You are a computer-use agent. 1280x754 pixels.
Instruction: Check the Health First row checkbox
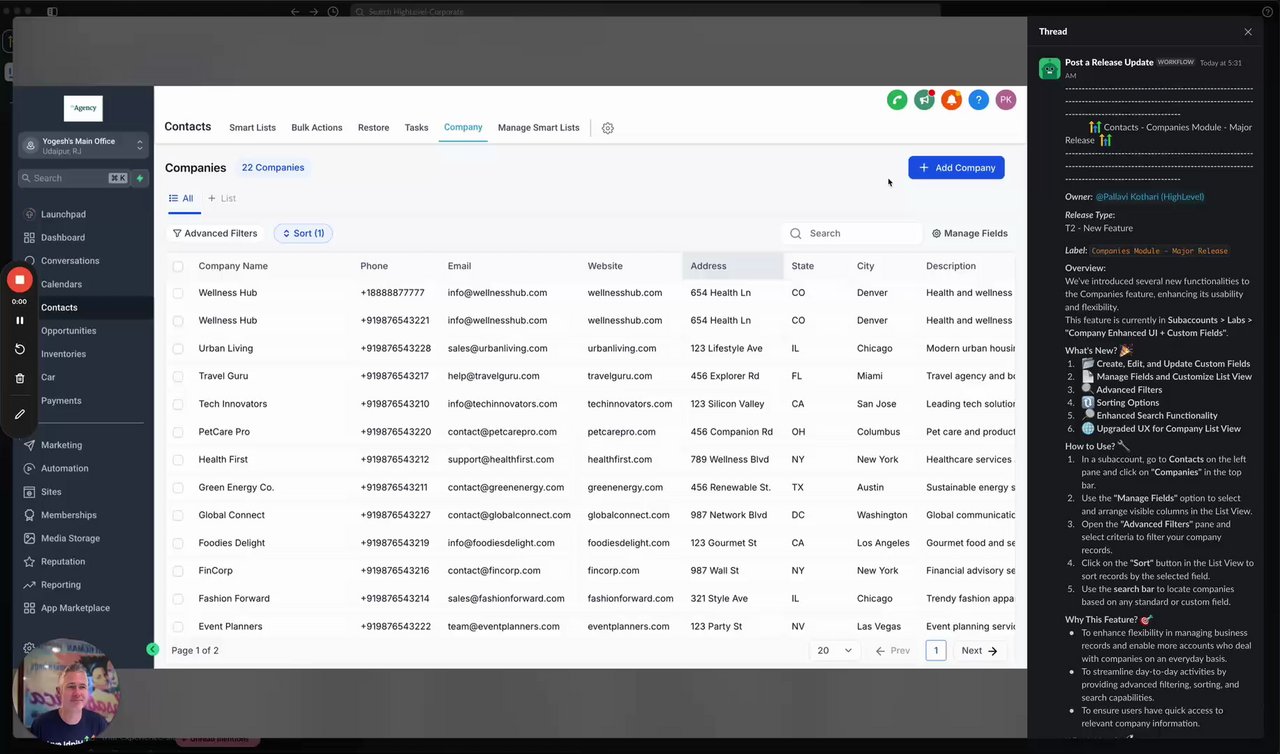coord(178,460)
